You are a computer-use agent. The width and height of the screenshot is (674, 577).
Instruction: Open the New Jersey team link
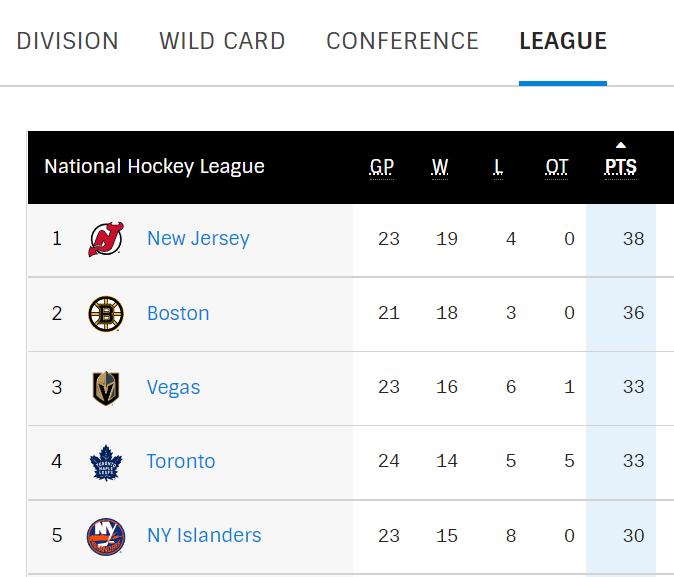198,239
